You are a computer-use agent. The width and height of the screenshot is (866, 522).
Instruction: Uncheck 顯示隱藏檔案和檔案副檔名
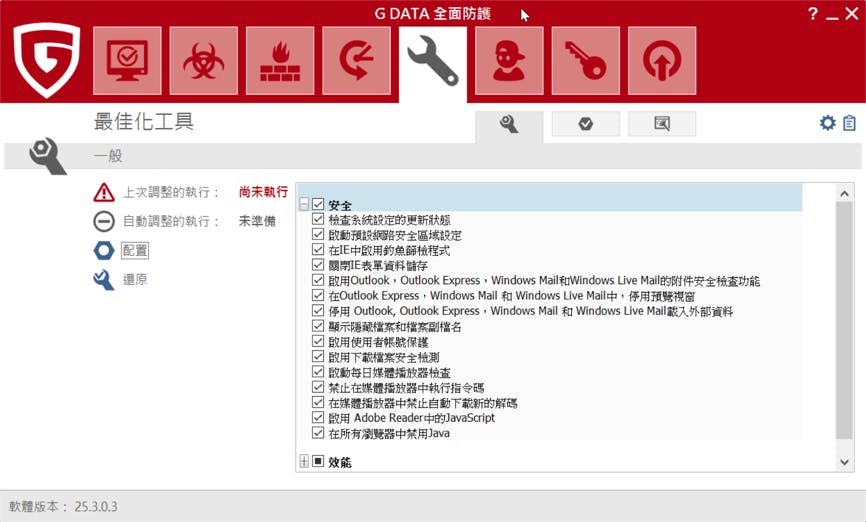coord(318,326)
